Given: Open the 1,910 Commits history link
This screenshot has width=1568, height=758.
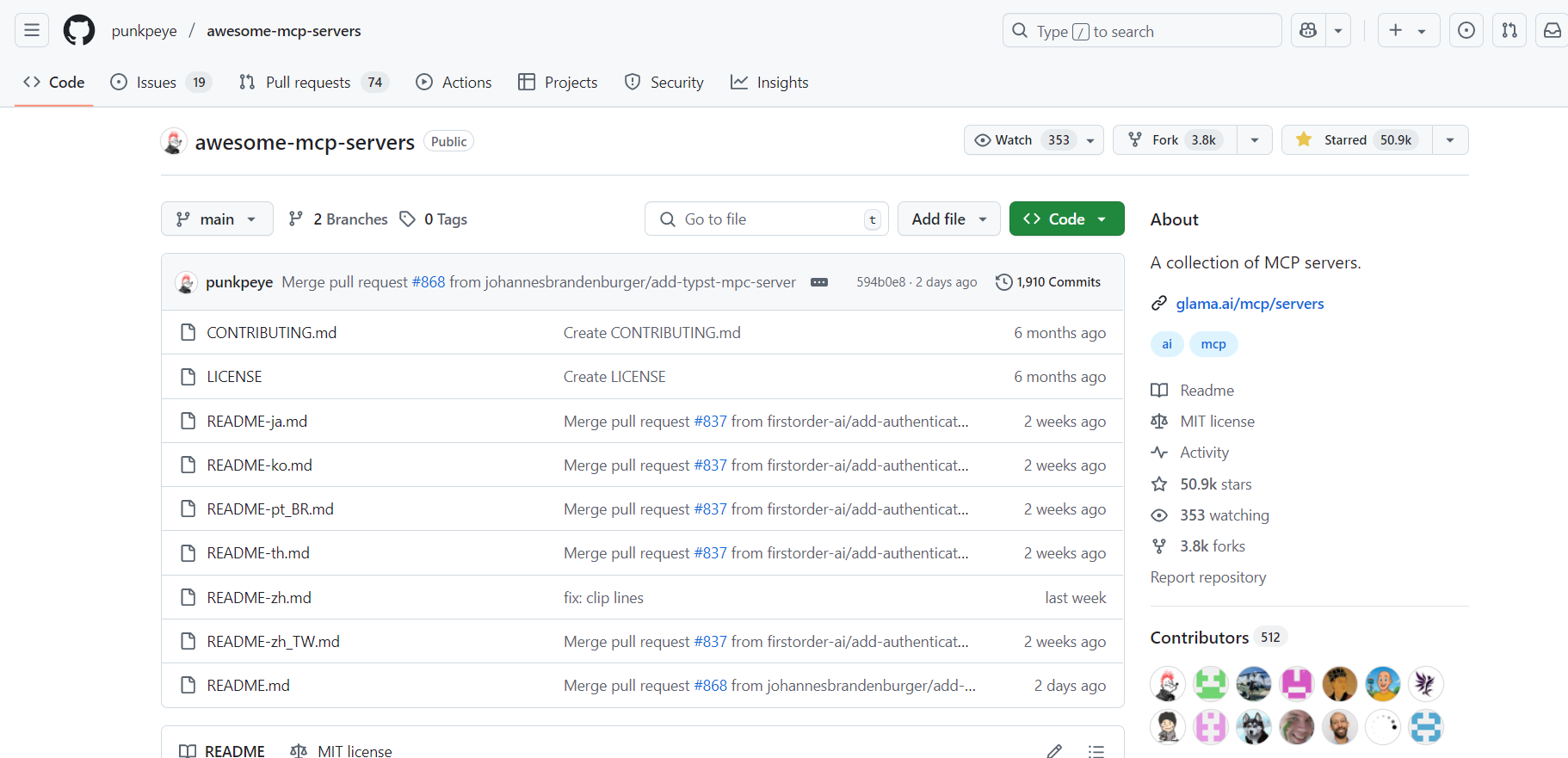Looking at the screenshot, I should click(x=1048, y=282).
